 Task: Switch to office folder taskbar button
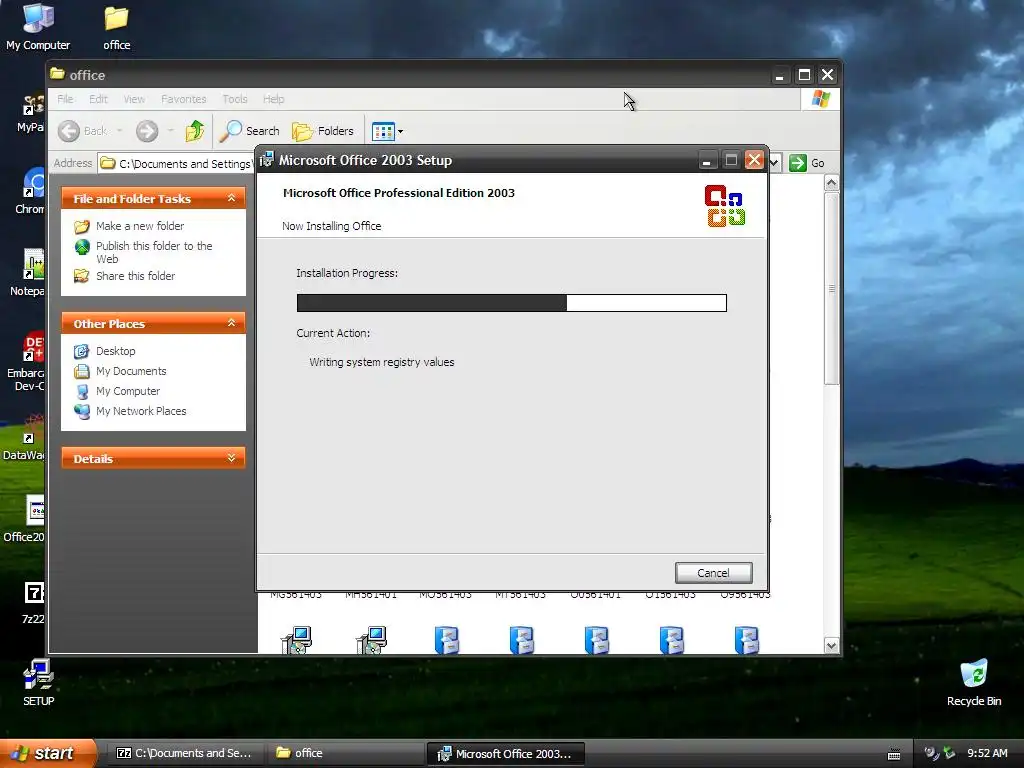[x=345, y=754]
